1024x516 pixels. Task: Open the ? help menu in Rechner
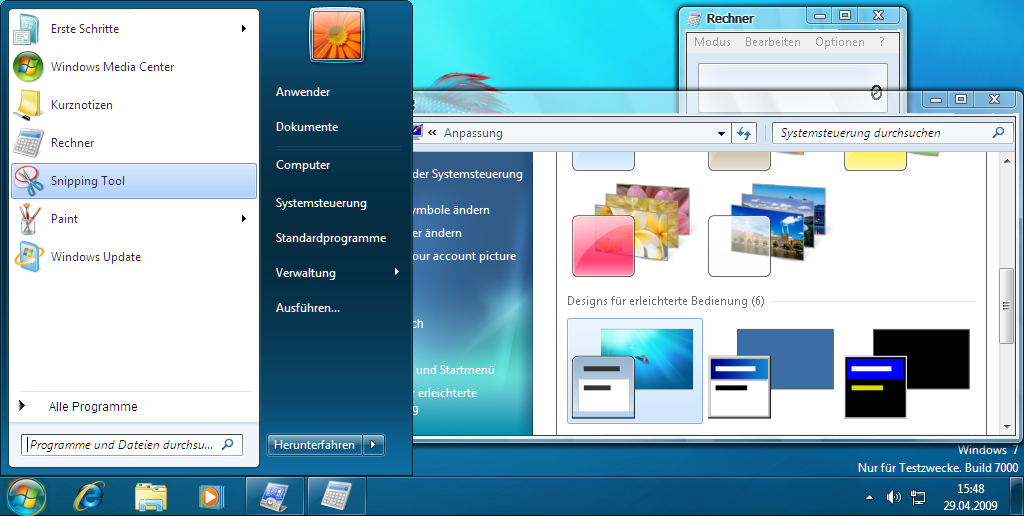tap(882, 42)
